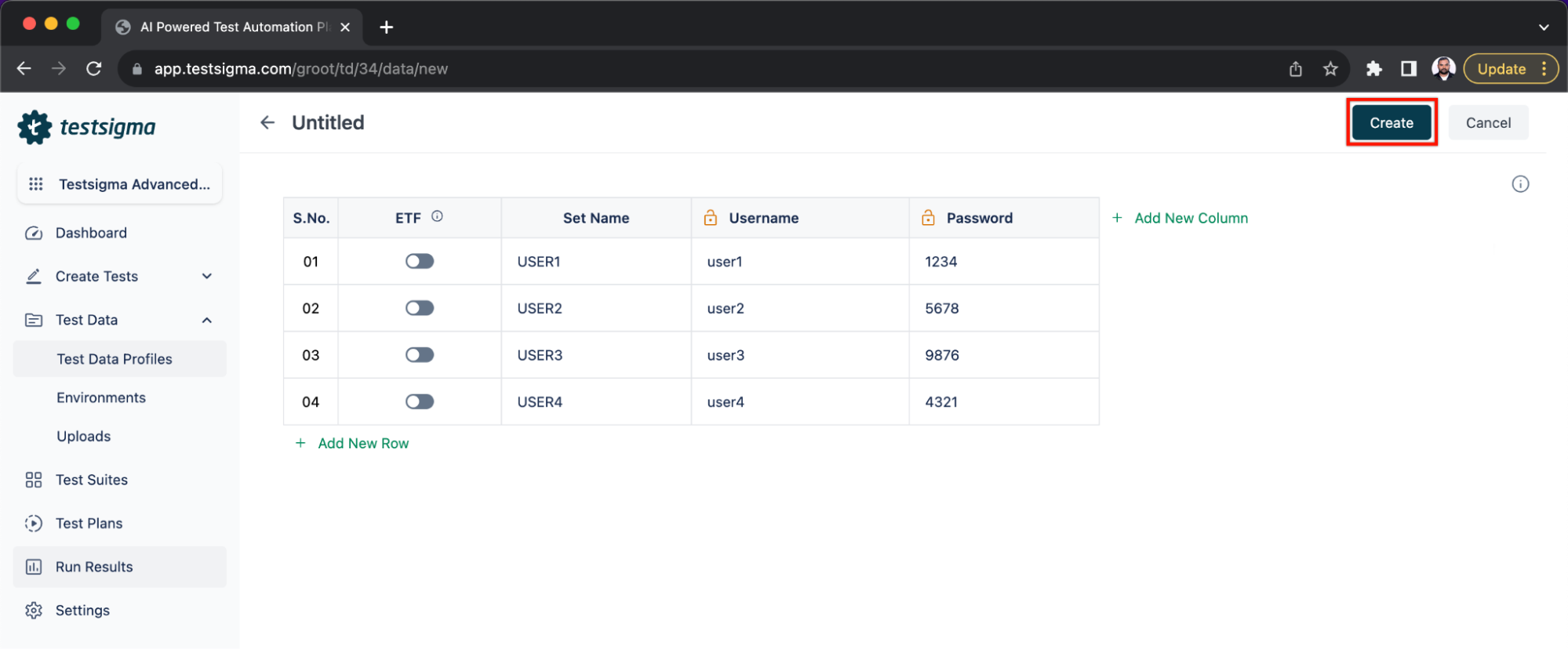Image resolution: width=1568 pixels, height=649 pixels.
Task: Click the Settings gear icon
Action: point(34,610)
